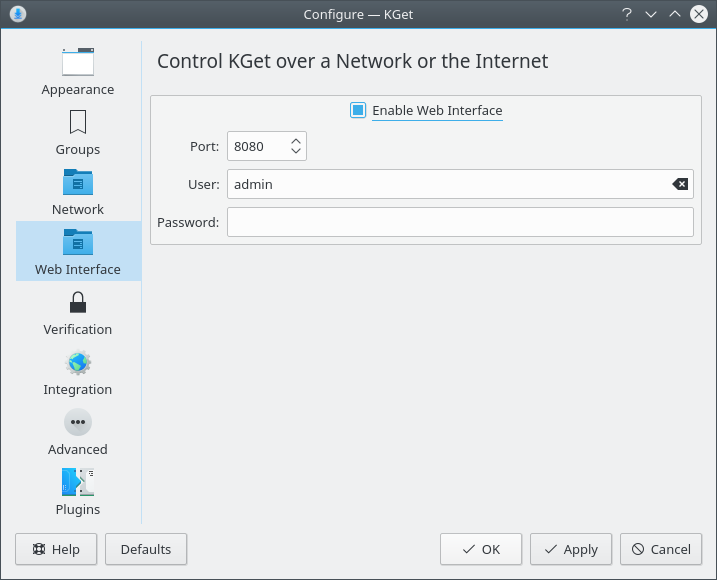Cancel the configuration dialog
The image size is (717, 580).
661,549
